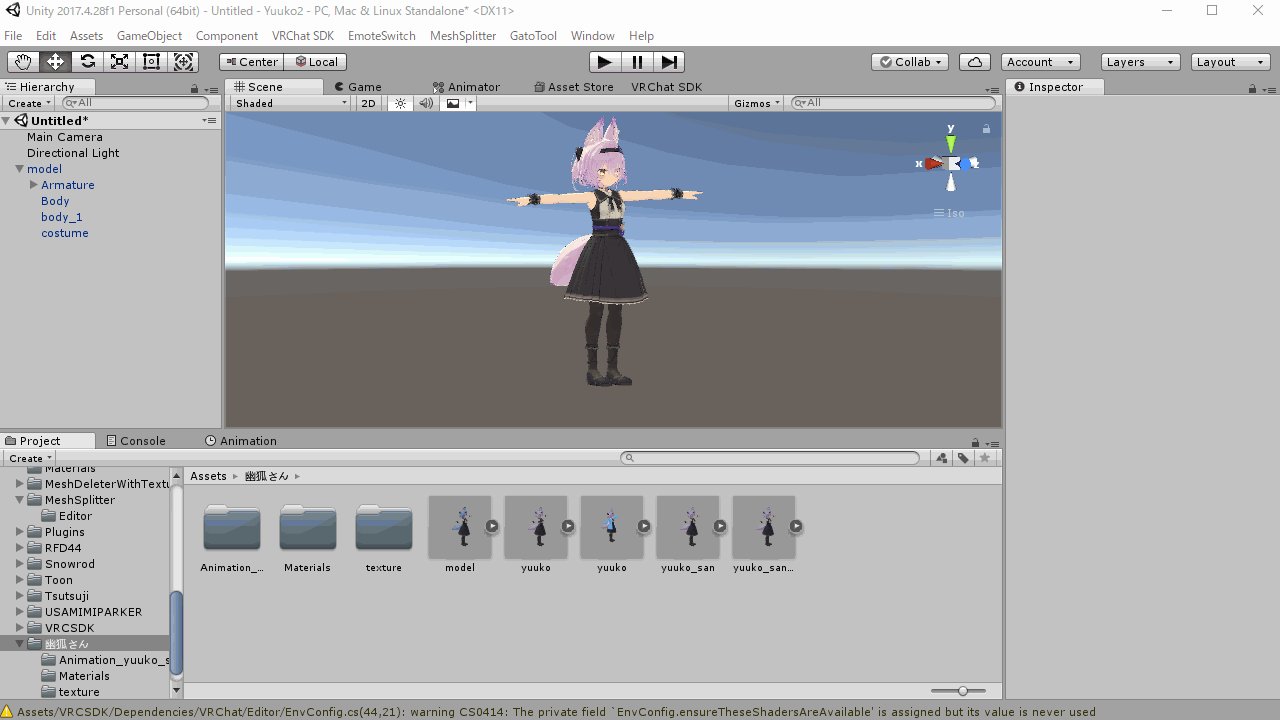Image resolution: width=1280 pixels, height=720 pixels.
Task: Open the Layout dropdown
Action: [1231, 62]
